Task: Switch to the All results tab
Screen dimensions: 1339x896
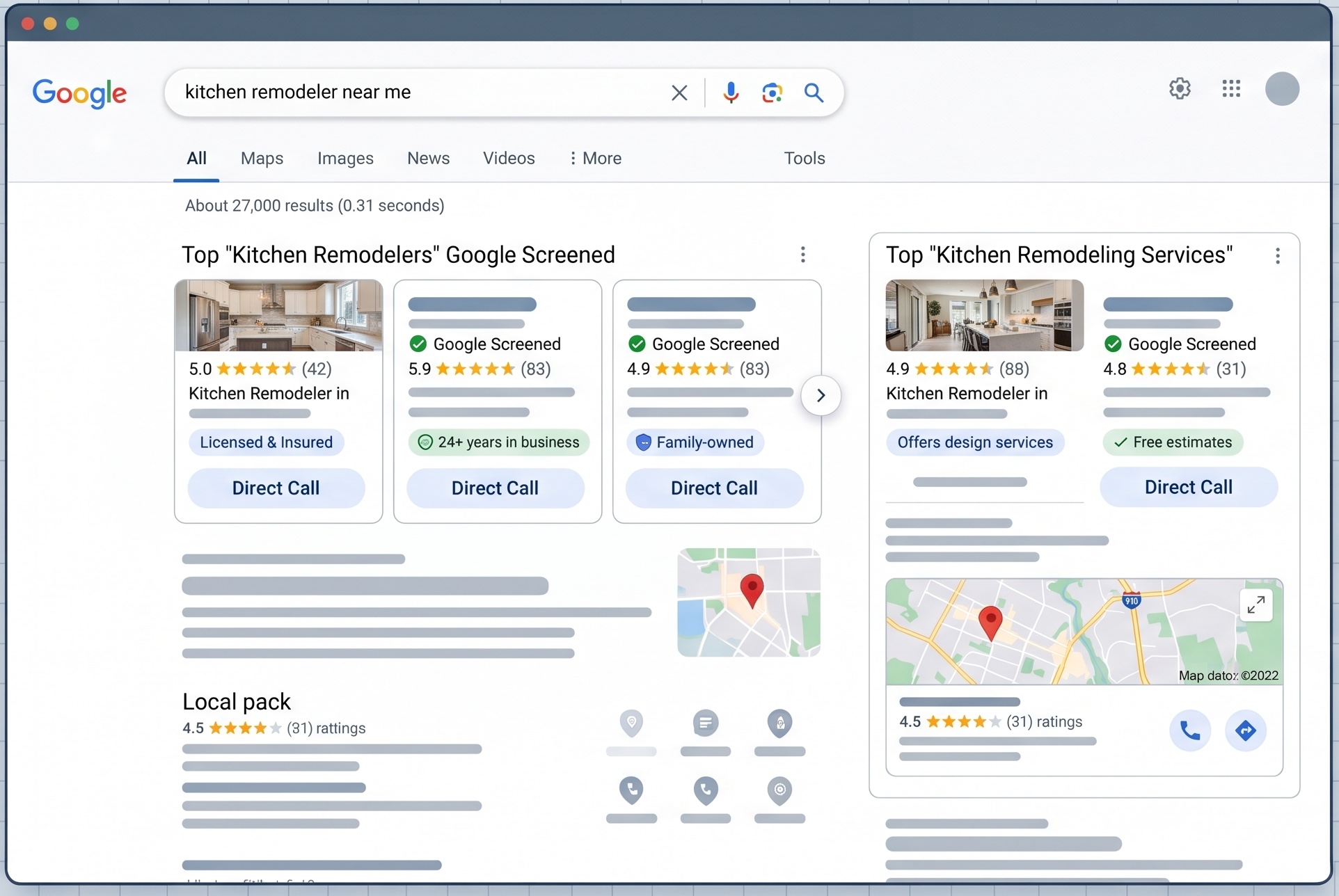Action: pyautogui.click(x=196, y=158)
